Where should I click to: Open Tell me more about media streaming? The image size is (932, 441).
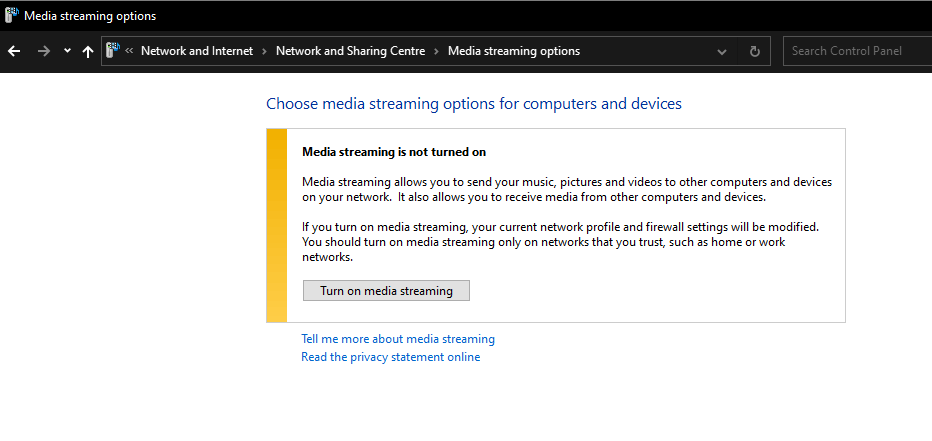(x=398, y=339)
